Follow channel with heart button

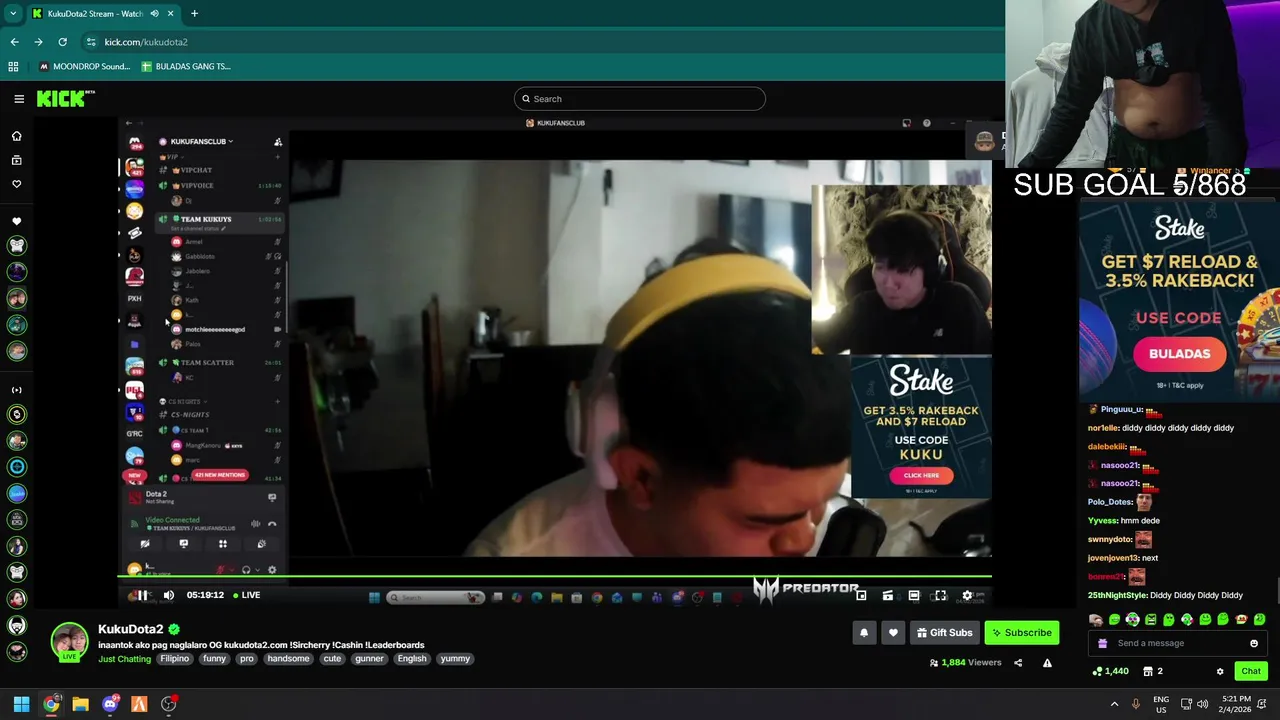point(893,632)
